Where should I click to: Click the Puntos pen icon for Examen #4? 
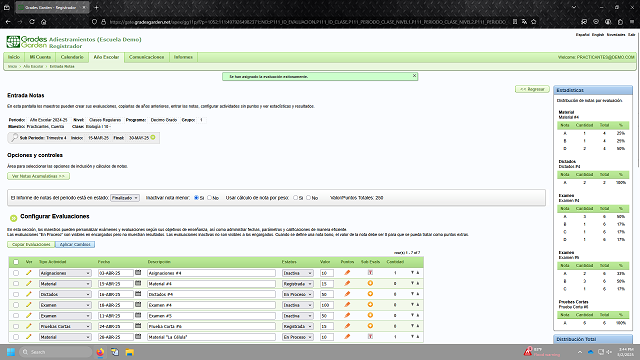347,304
